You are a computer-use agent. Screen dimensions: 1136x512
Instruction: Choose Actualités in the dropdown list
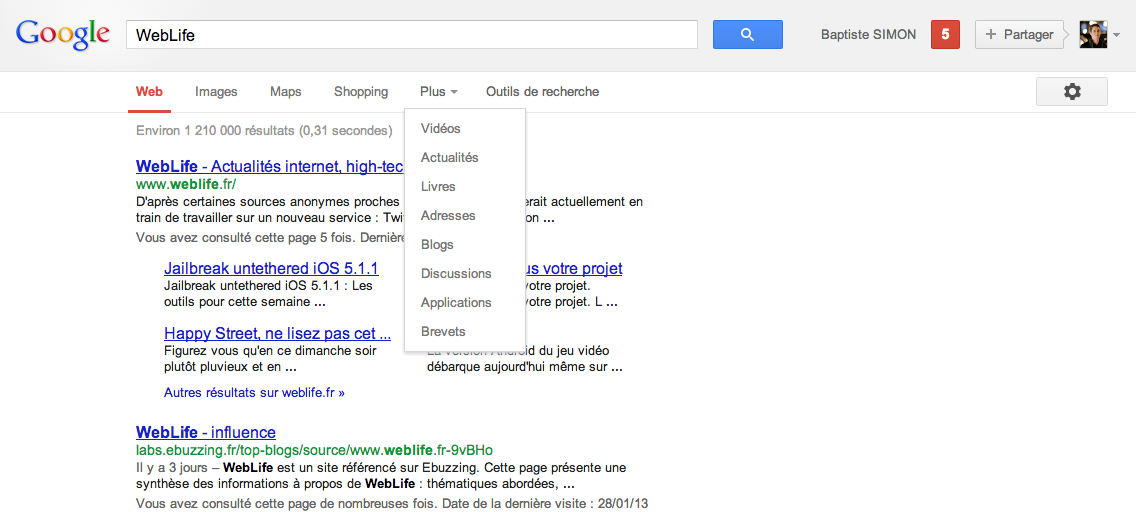(x=450, y=158)
